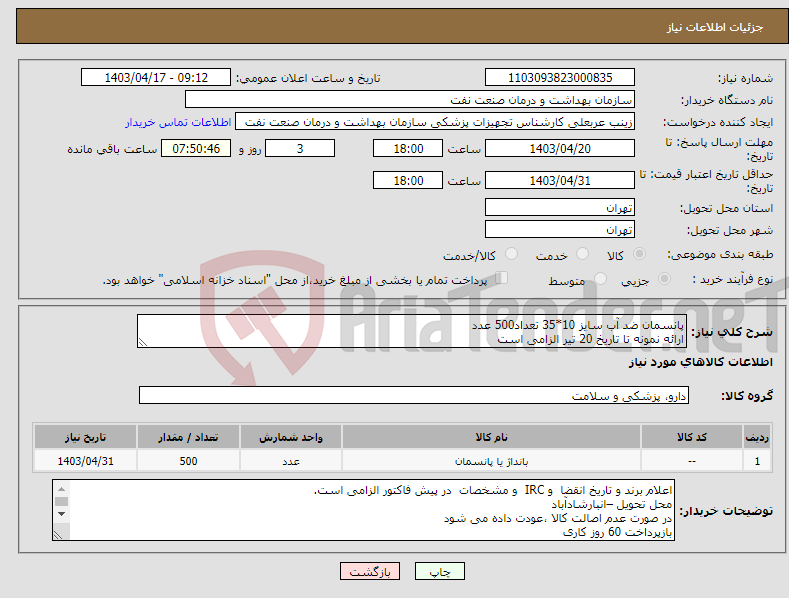The image size is (789, 598).
Task: Click the گروه کالا label
Action: click(747, 396)
